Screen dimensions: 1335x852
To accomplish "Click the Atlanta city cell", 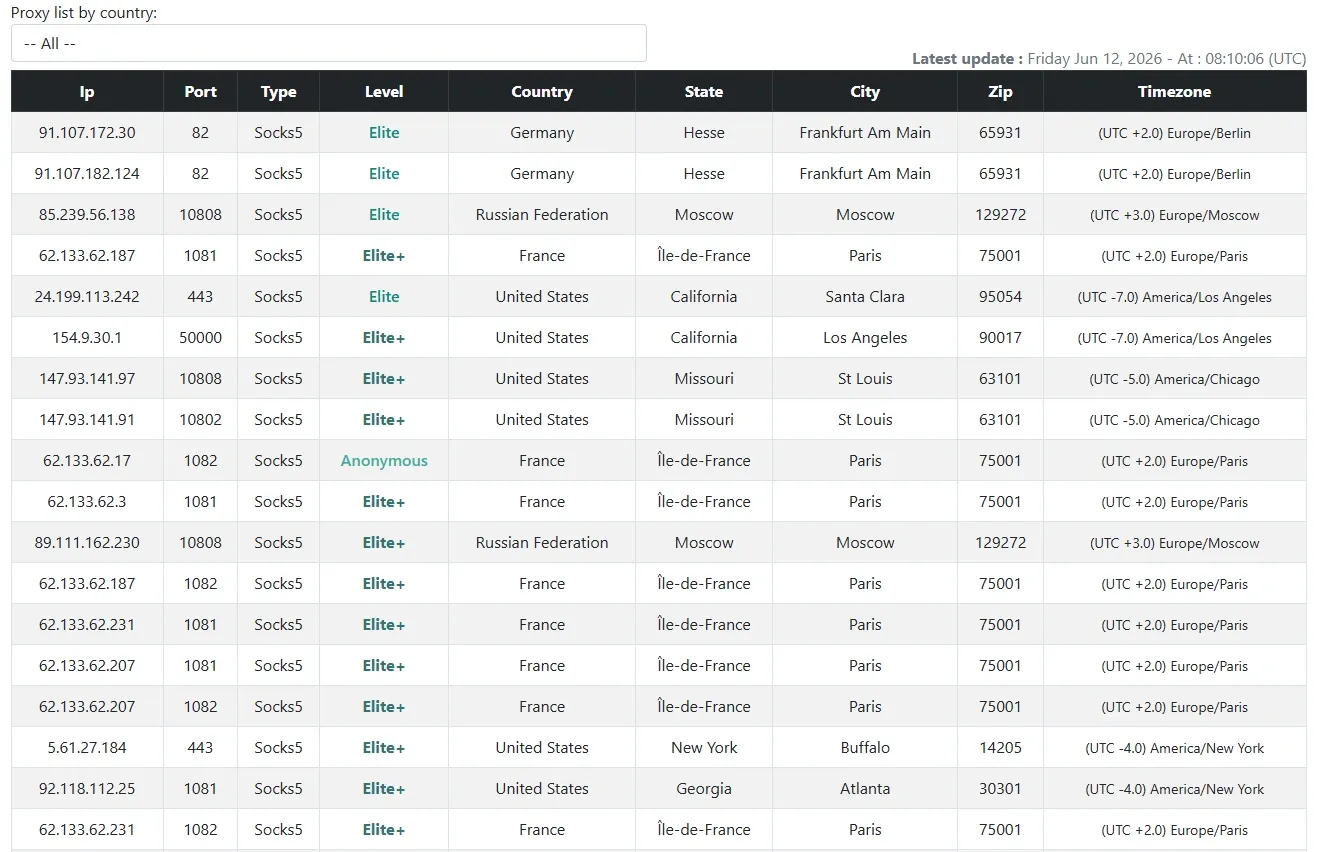I will coord(865,789).
